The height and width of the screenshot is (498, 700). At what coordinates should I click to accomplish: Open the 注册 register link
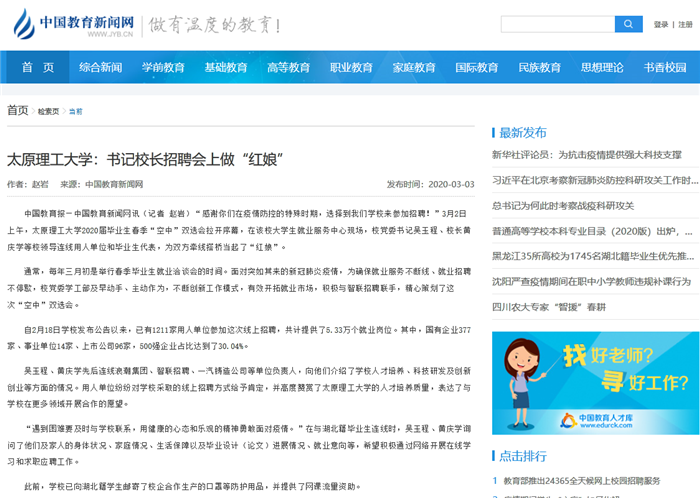pyautogui.click(x=687, y=25)
